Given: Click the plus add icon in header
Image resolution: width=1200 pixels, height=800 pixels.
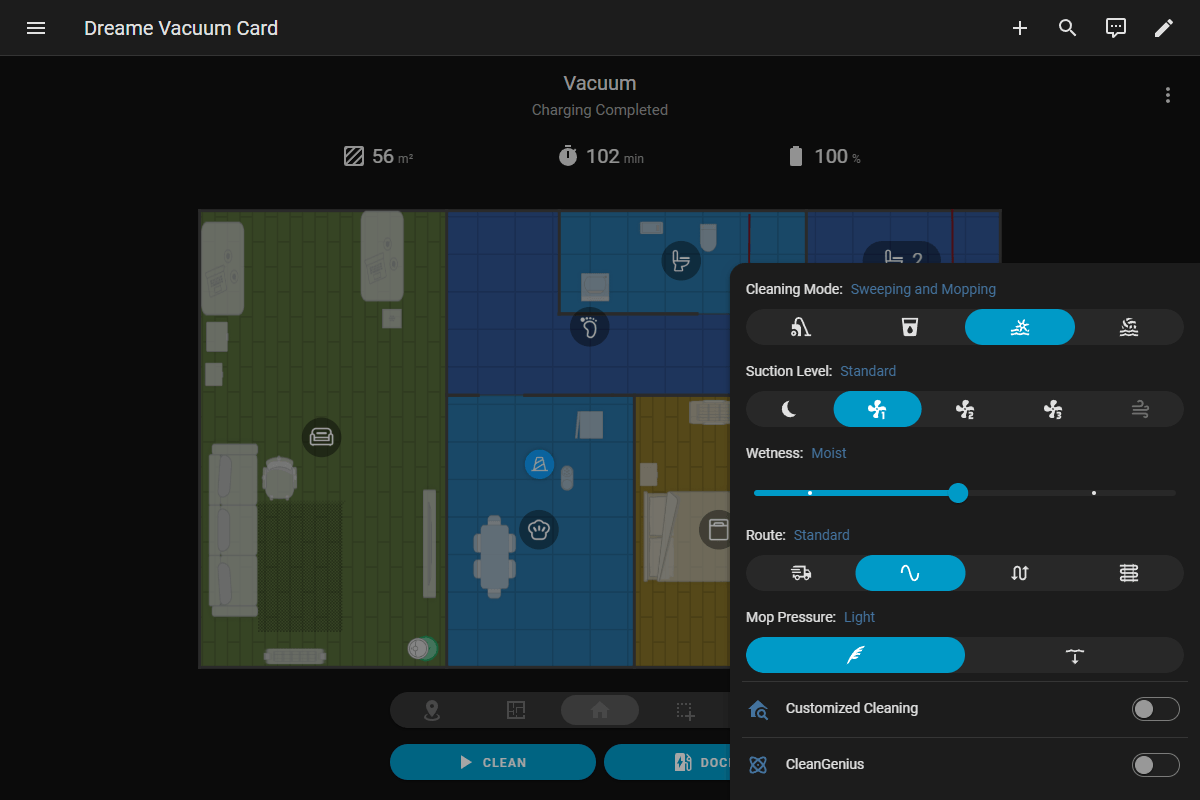Looking at the screenshot, I should (x=1020, y=28).
